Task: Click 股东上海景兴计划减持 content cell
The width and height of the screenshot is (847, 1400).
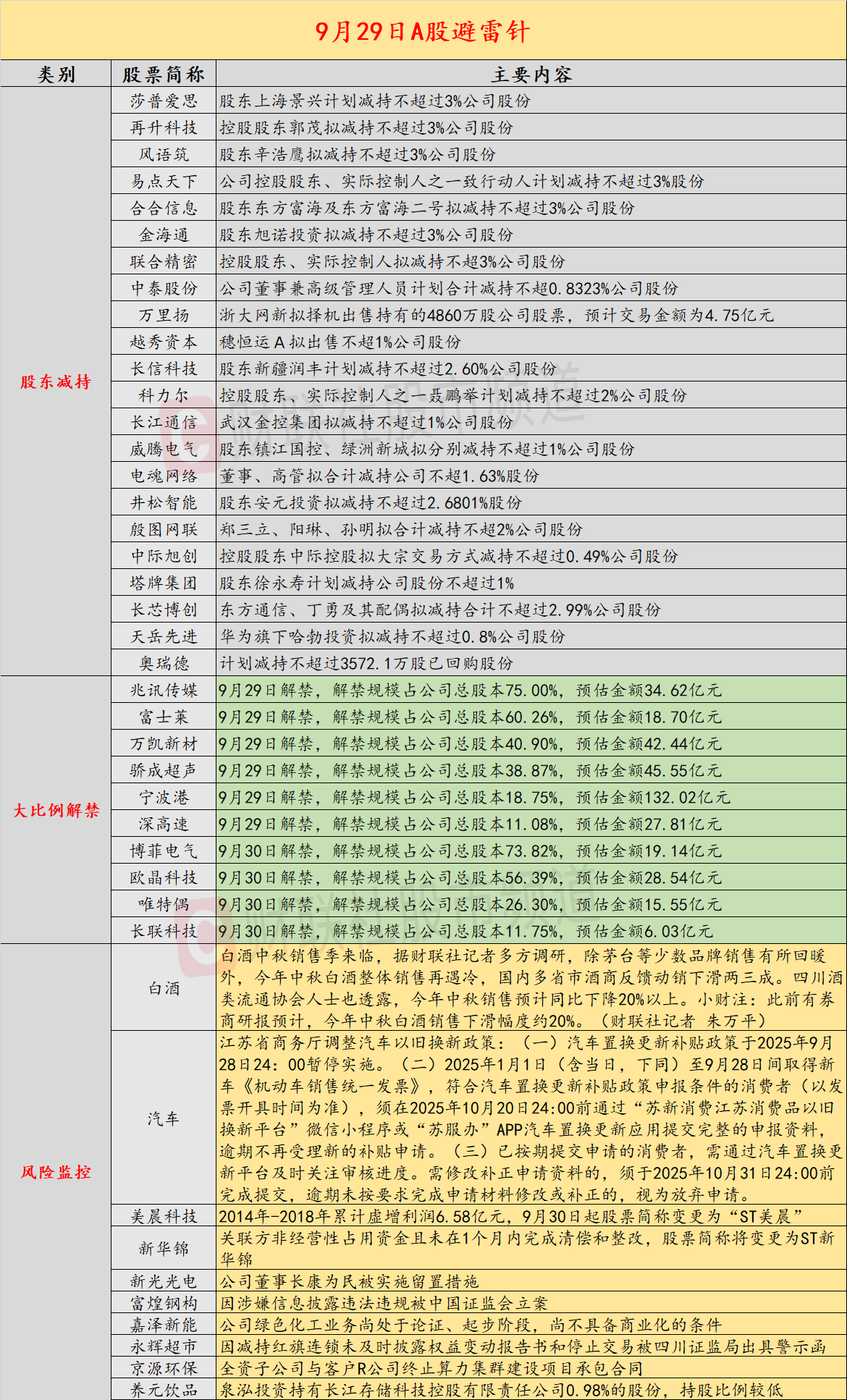Action: 531,101
